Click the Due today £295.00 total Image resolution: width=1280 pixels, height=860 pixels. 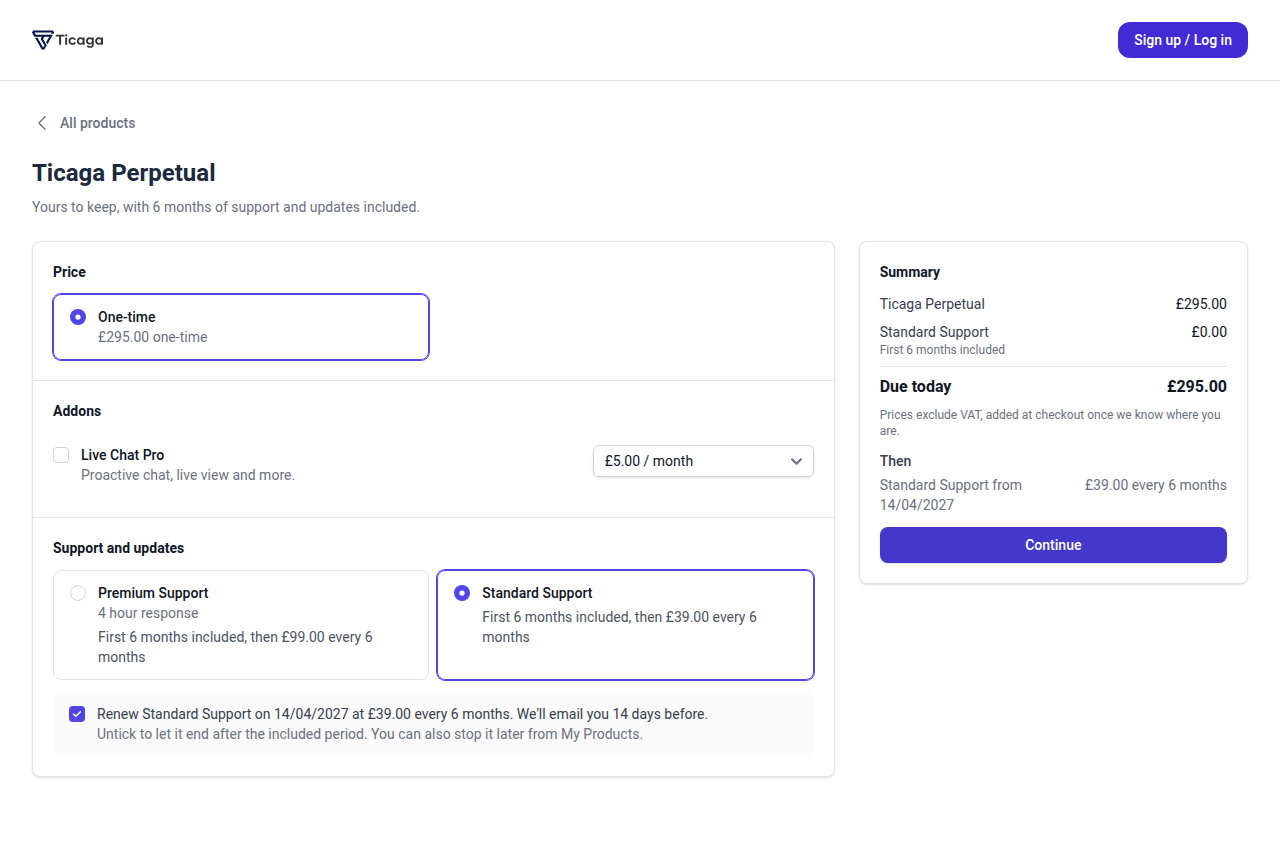coord(1197,387)
